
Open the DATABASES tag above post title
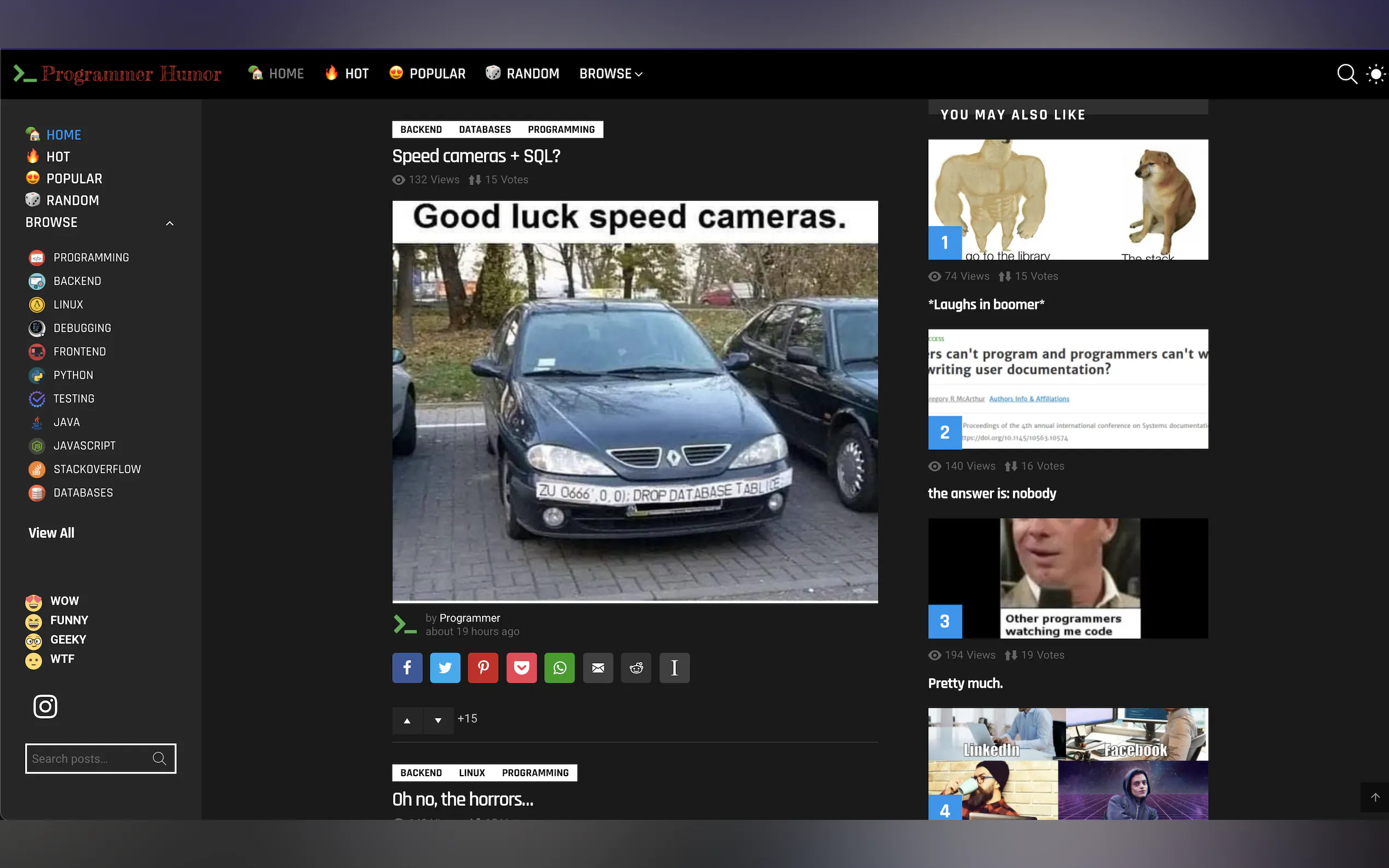click(x=485, y=130)
